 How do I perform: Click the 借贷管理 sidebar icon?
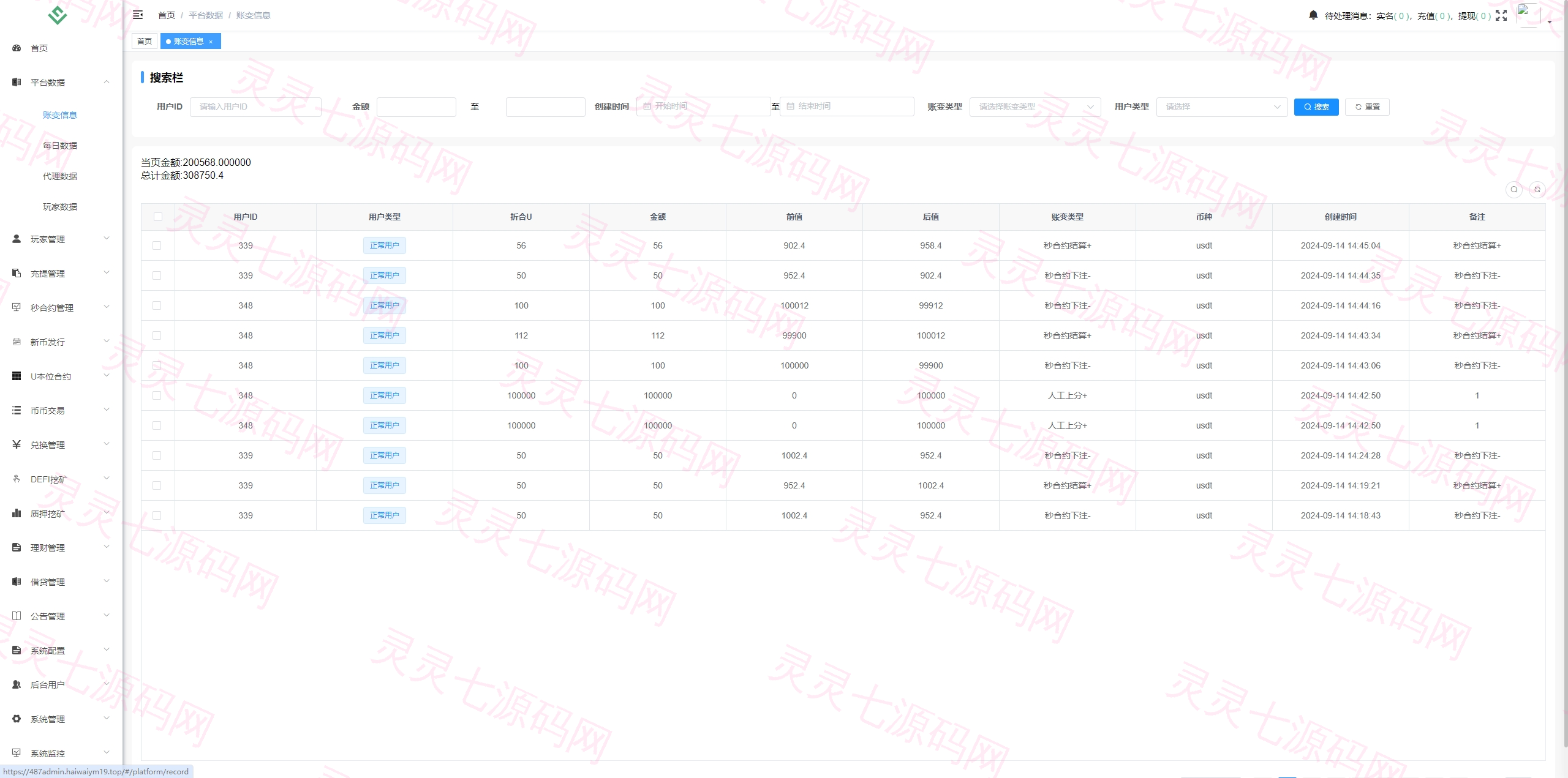click(x=17, y=582)
